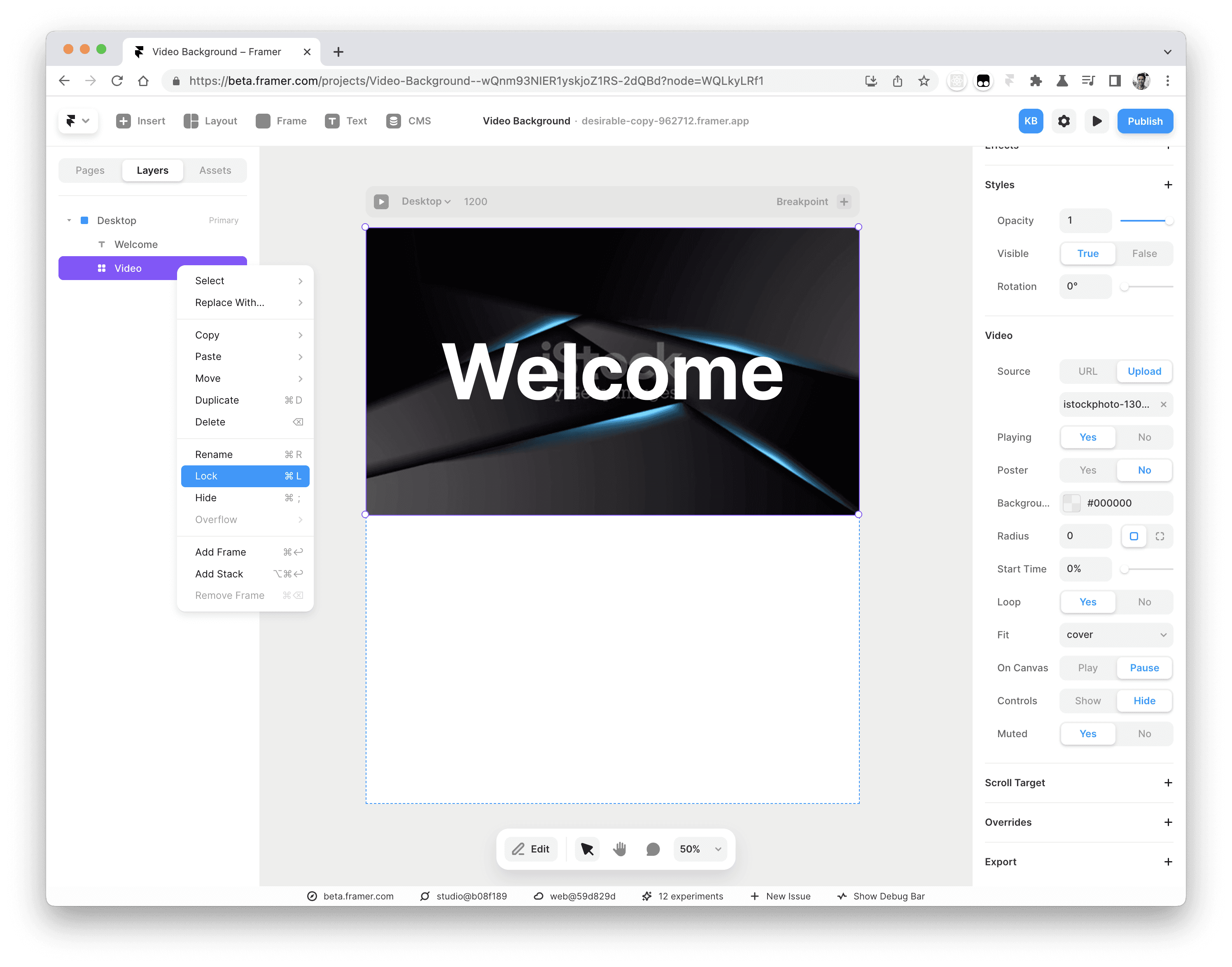
Task: Switch to the Assets tab
Action: coord(215,171)
